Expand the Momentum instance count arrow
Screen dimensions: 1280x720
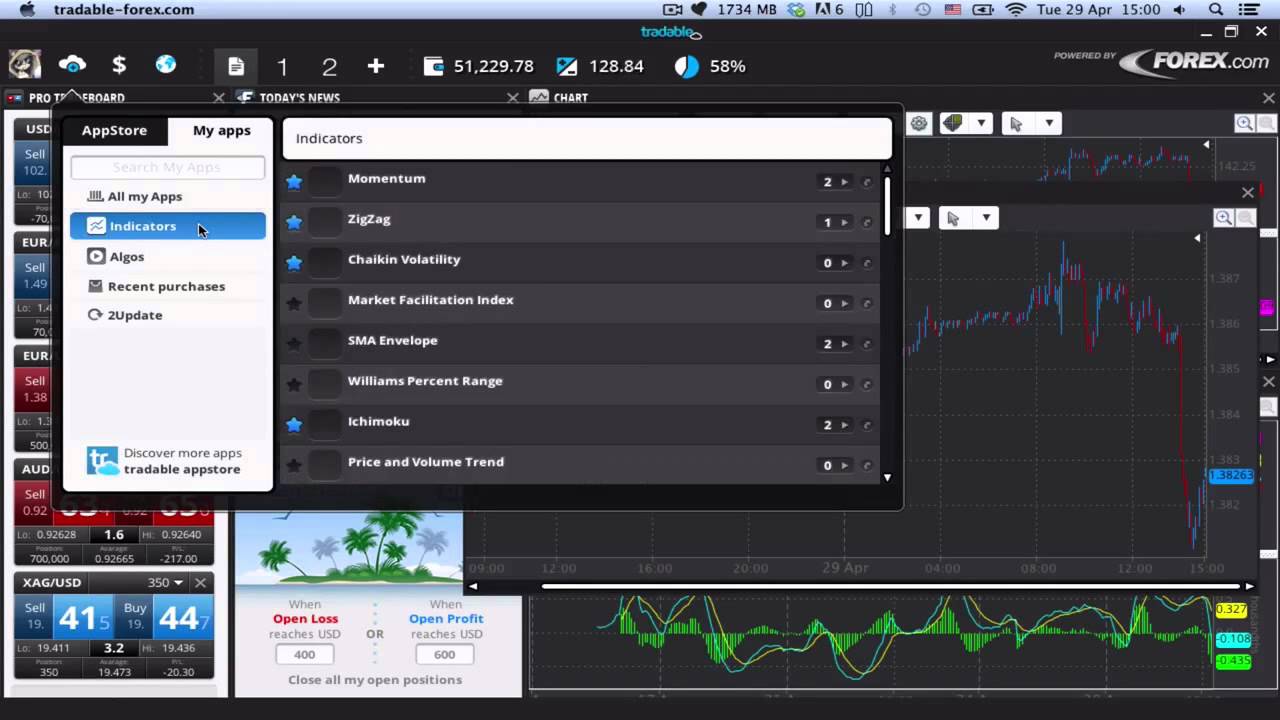tap(845, 182)
